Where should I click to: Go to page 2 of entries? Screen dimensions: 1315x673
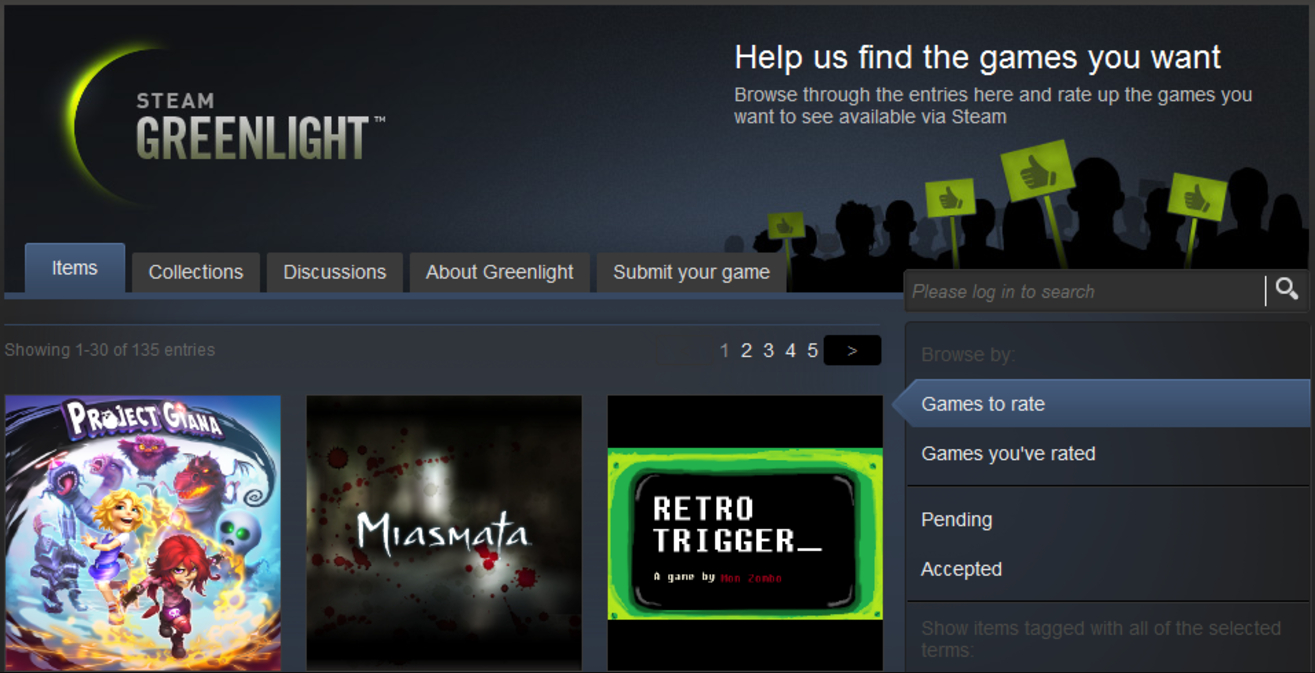point(746,351)
